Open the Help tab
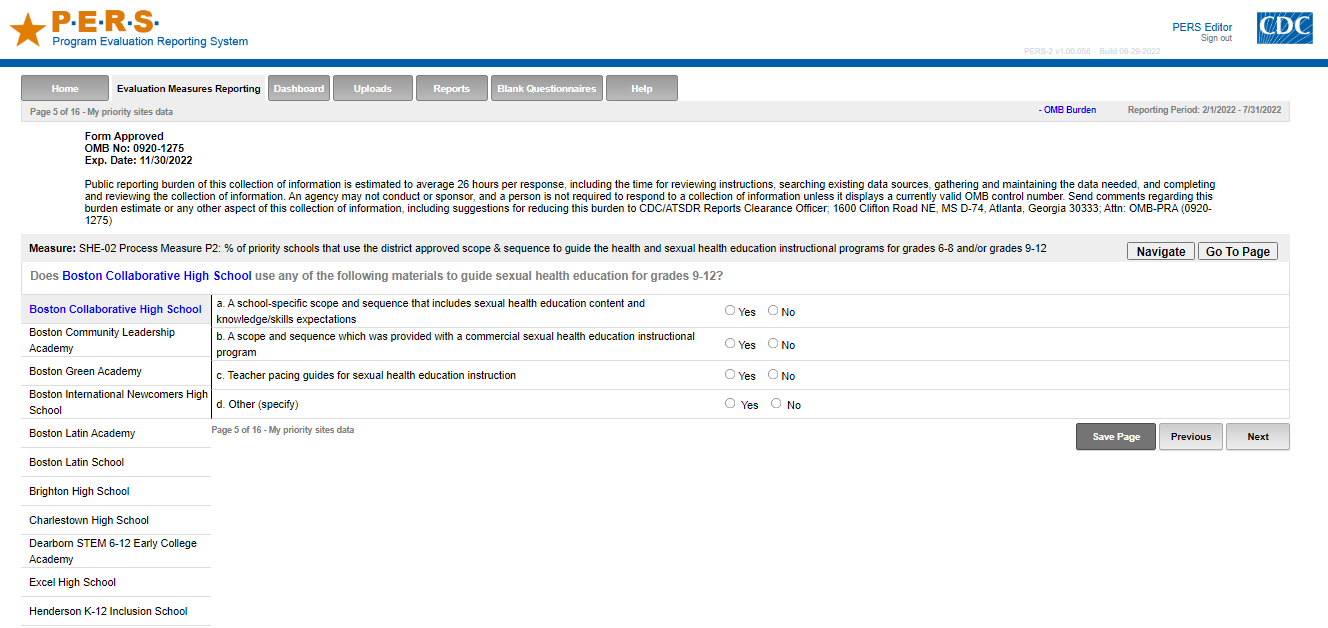The image size is (1328, 628). click(641, 89)
